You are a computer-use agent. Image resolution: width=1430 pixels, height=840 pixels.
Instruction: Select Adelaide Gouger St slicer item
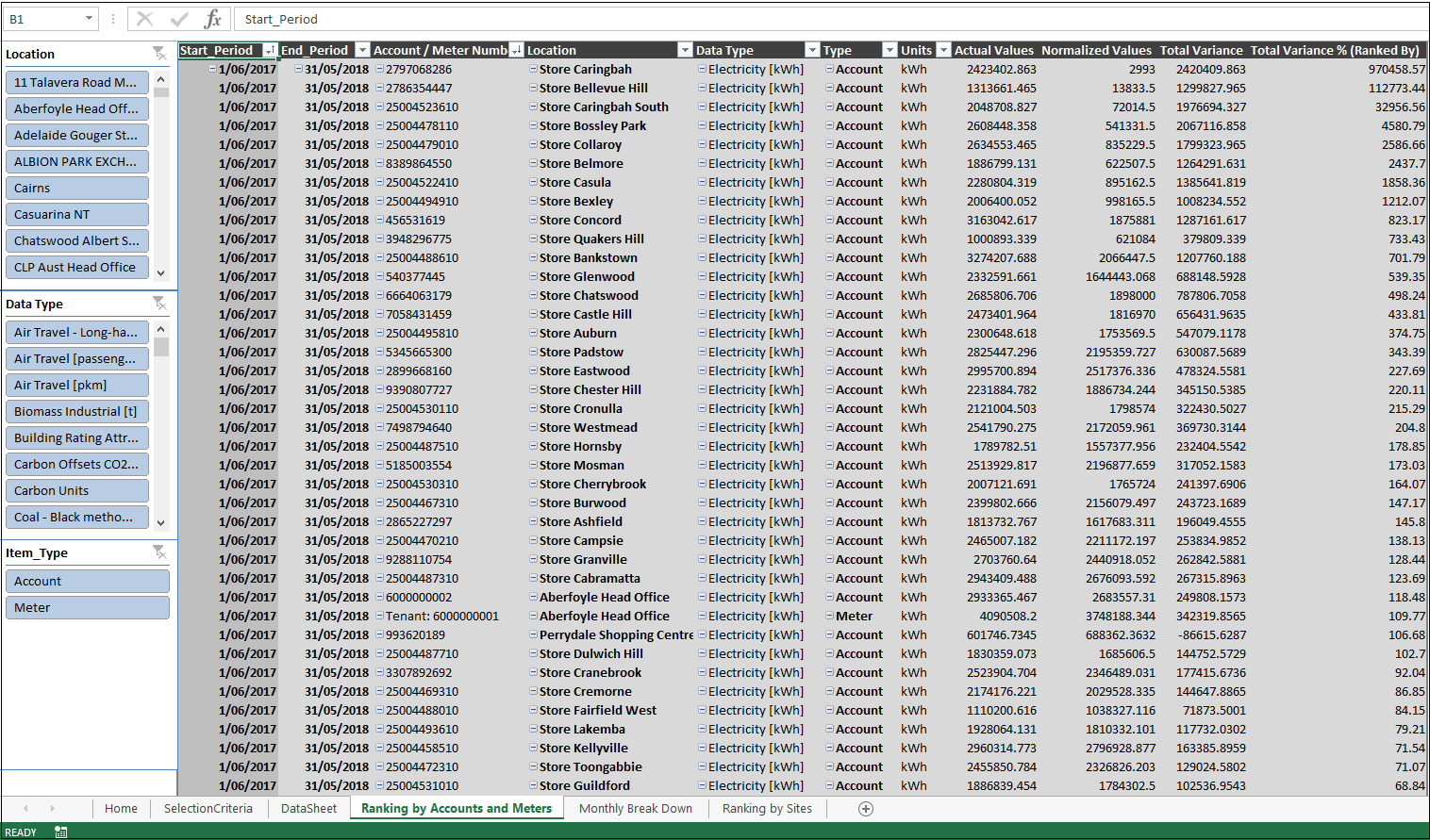77,135
